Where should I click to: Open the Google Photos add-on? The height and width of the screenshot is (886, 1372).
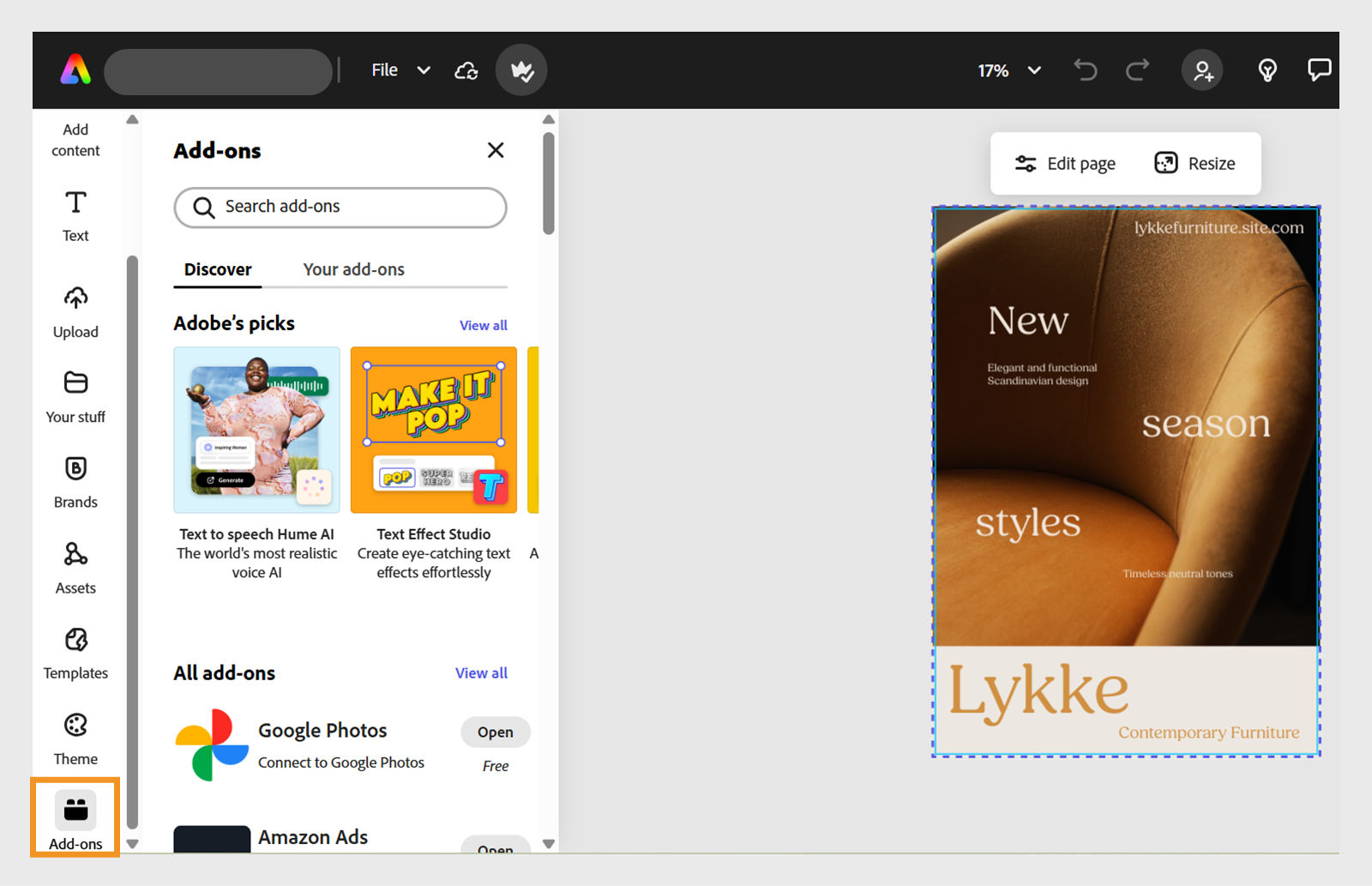(495, 732)
